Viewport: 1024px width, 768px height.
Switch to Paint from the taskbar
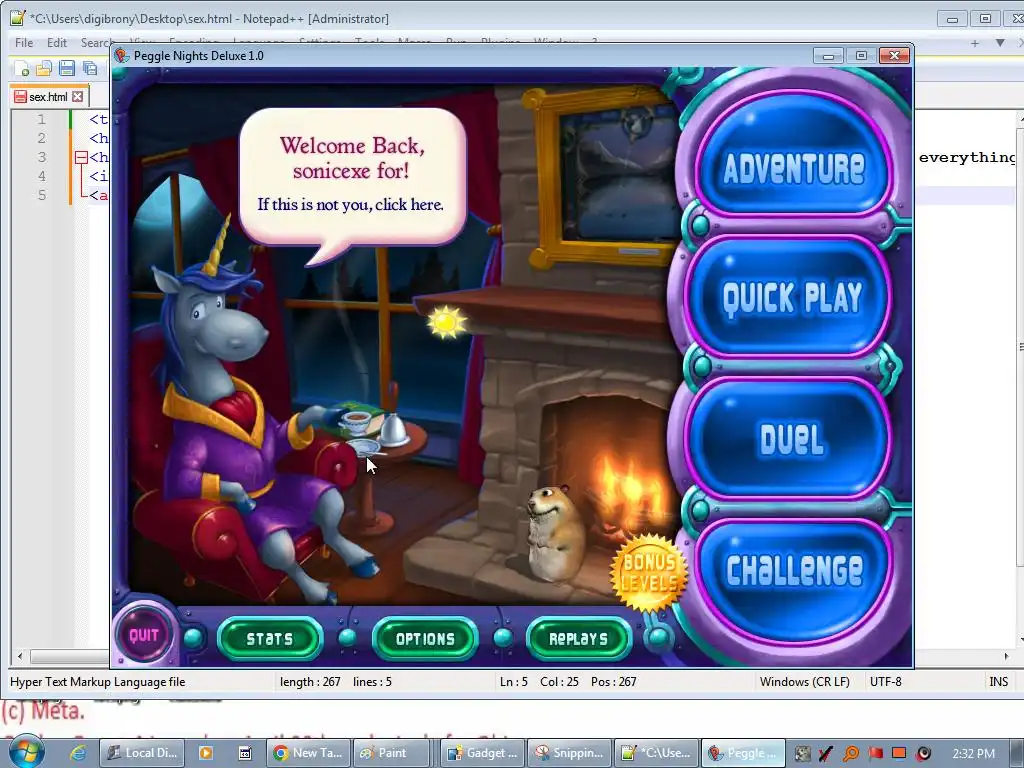(392, 753)
